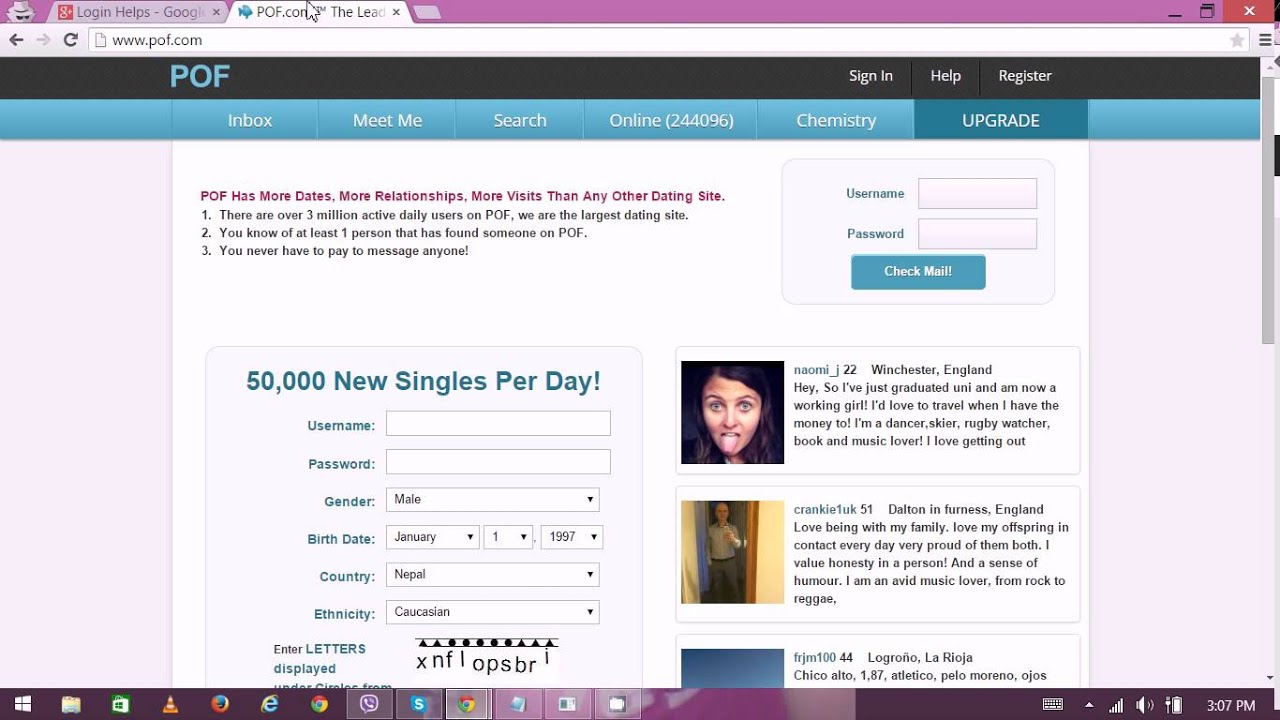Close the Login Helps Google tab

216,12
